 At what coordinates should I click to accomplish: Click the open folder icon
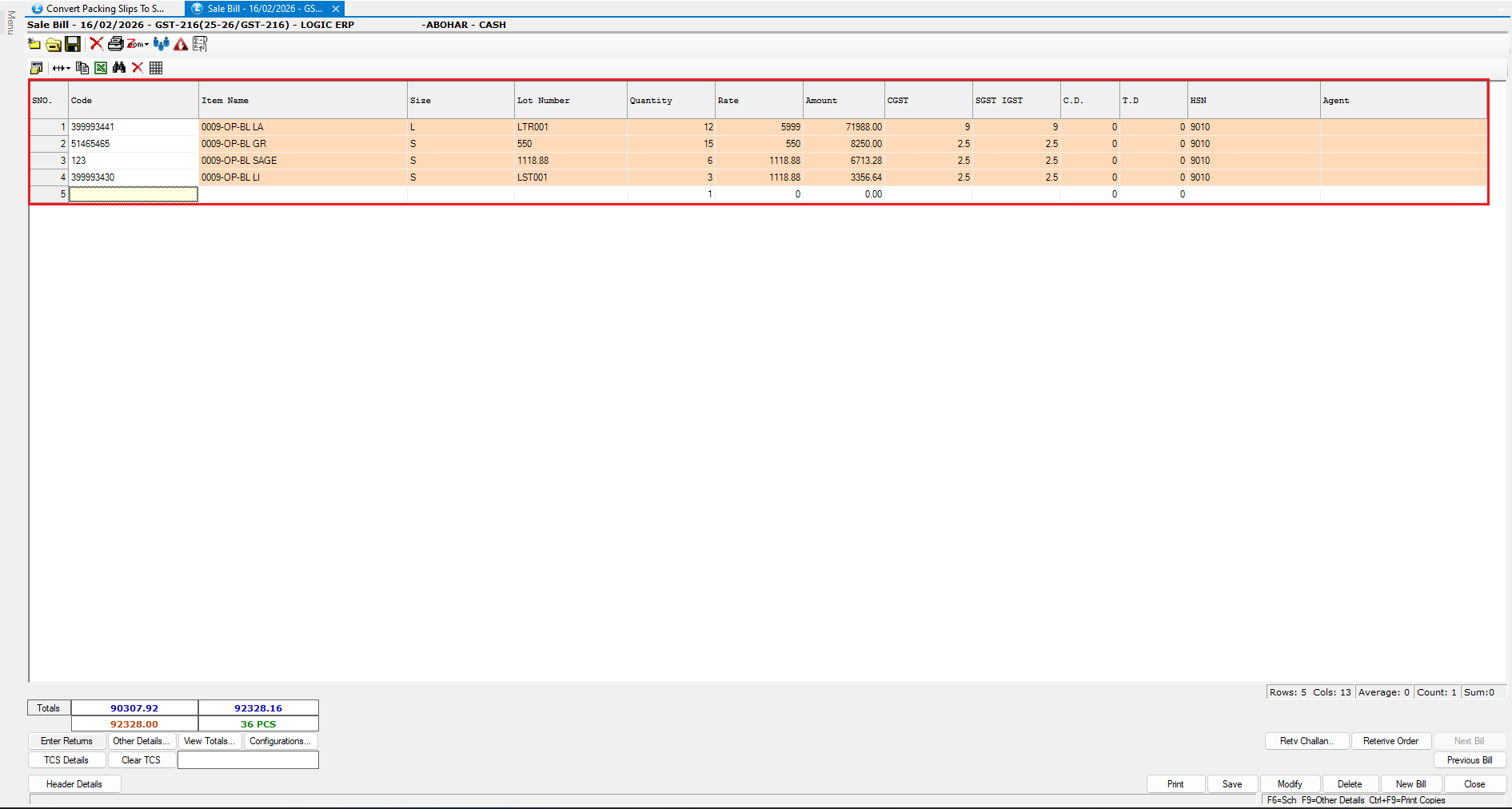54,44
